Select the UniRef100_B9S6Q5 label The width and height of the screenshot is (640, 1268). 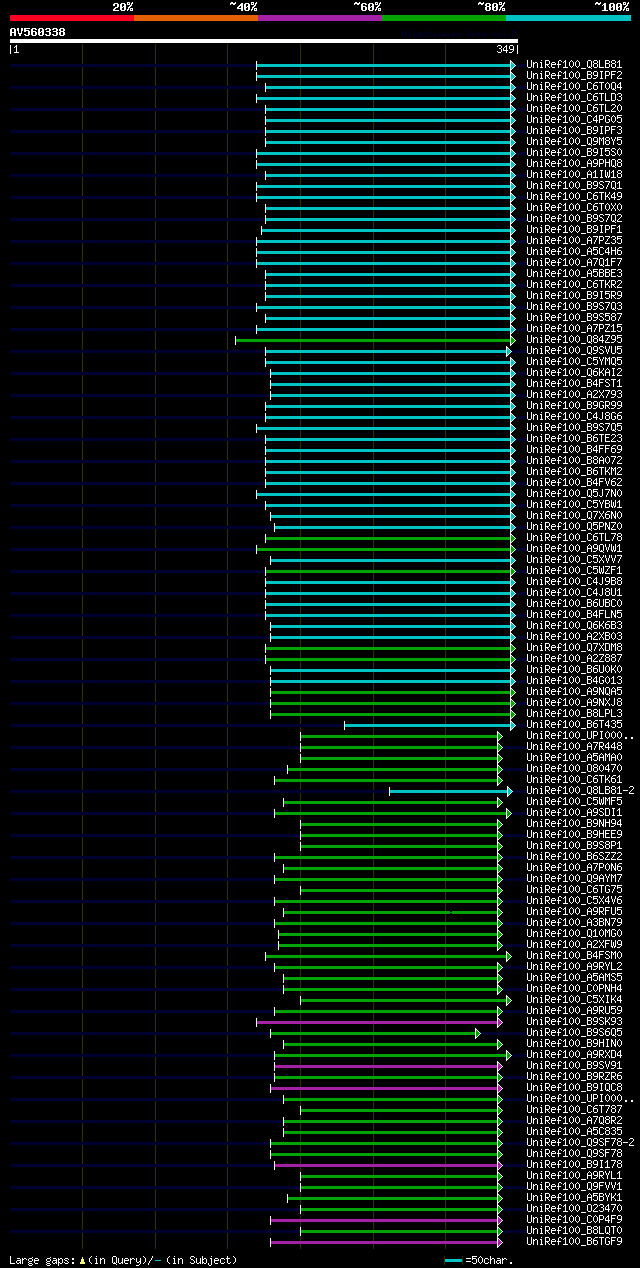pyautogui.click(x=574, y=1033)
